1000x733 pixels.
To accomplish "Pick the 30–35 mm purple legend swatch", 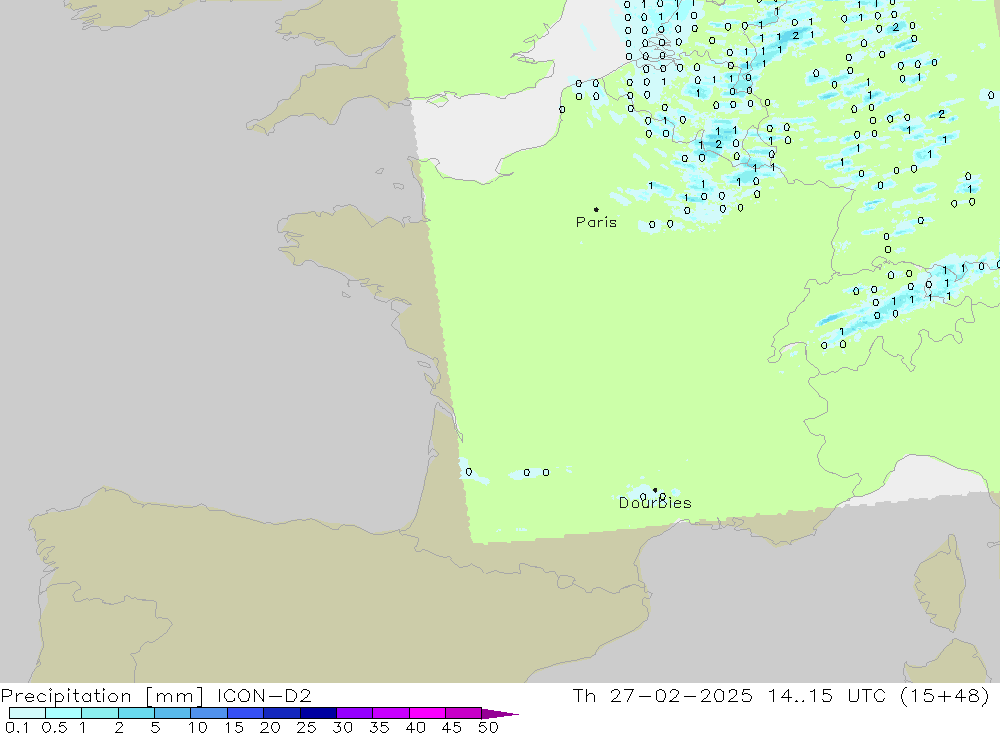I will tap(355, 713).
